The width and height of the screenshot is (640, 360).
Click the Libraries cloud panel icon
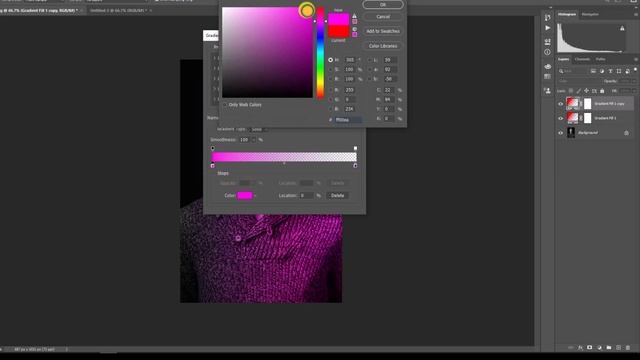pos(547,66)
